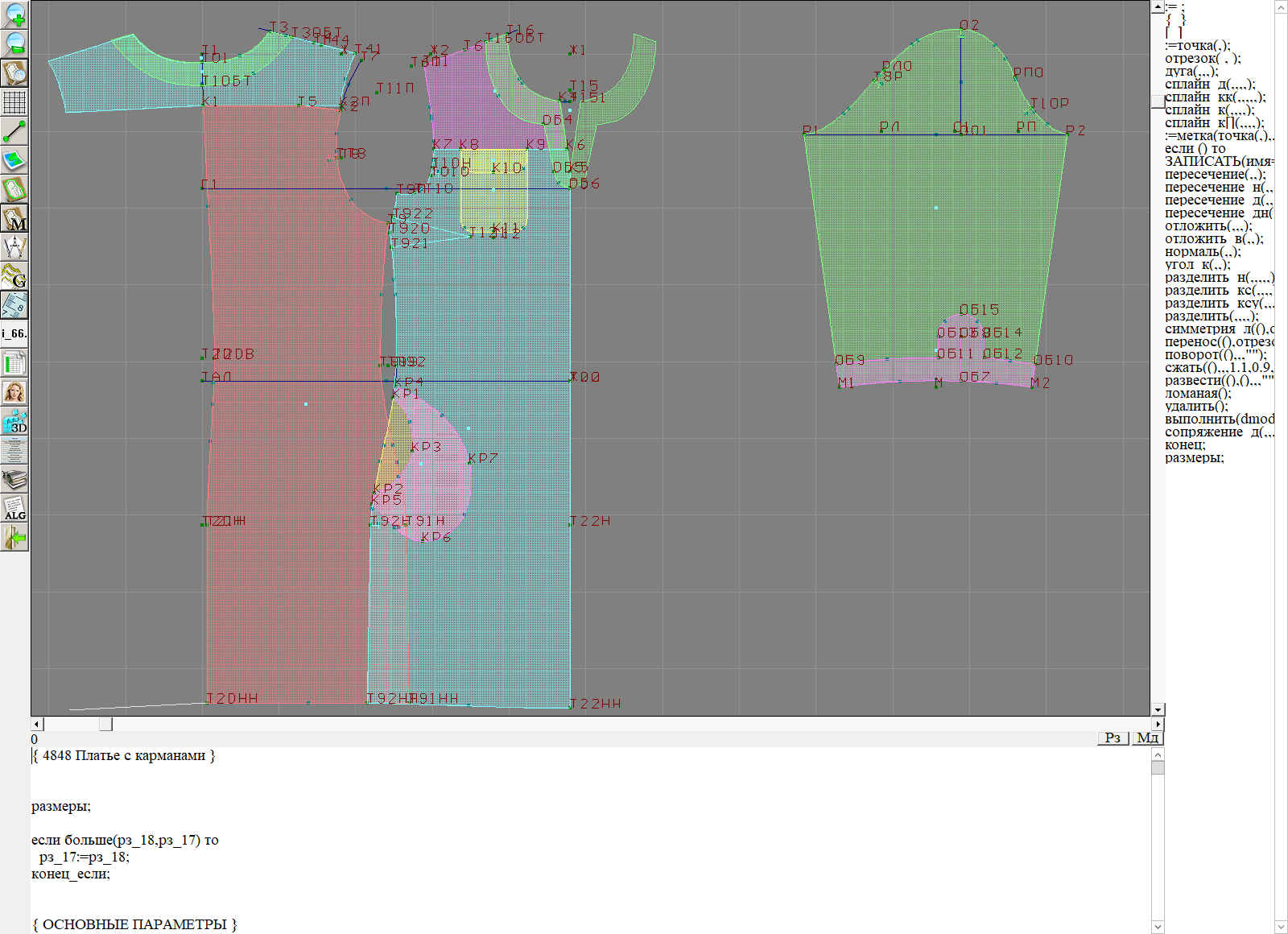This screenshot has height=934, width=1288.
Task: Click the i_66 label button
Action: [14, 333]
